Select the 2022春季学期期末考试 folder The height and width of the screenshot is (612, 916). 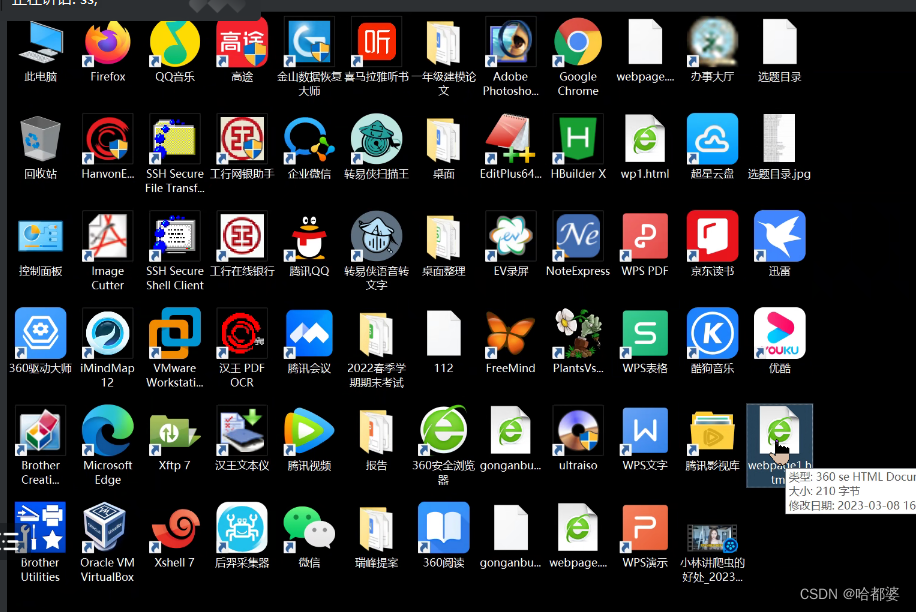[376, 333]
